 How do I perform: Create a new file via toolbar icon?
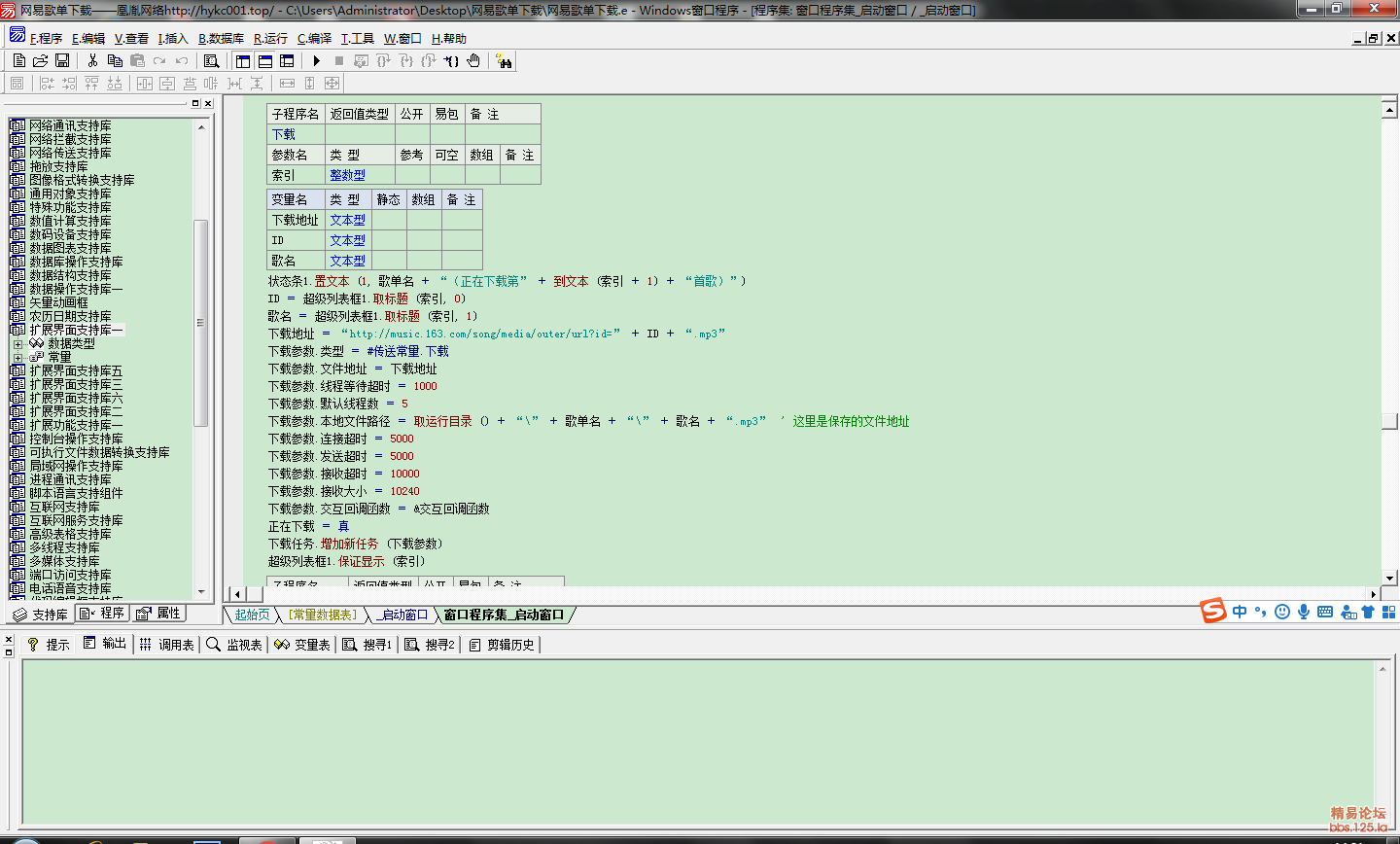19,60
